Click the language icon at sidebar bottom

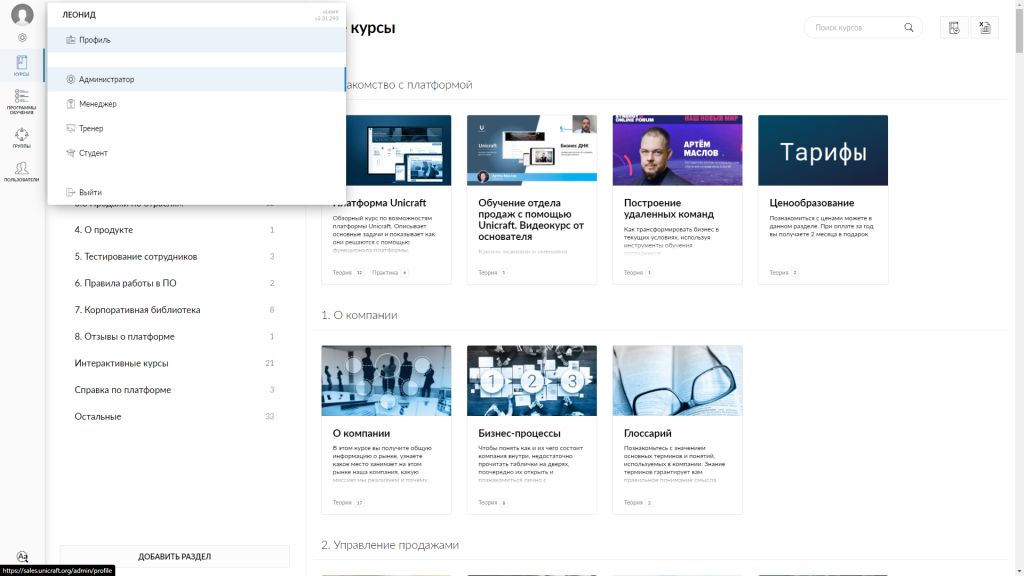point(22,556)
